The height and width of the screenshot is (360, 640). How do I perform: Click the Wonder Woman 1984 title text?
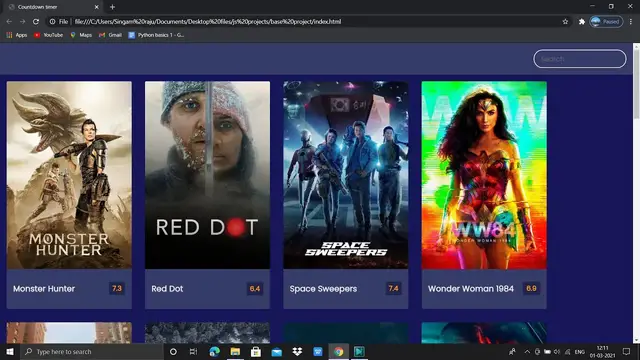point(471,289)
